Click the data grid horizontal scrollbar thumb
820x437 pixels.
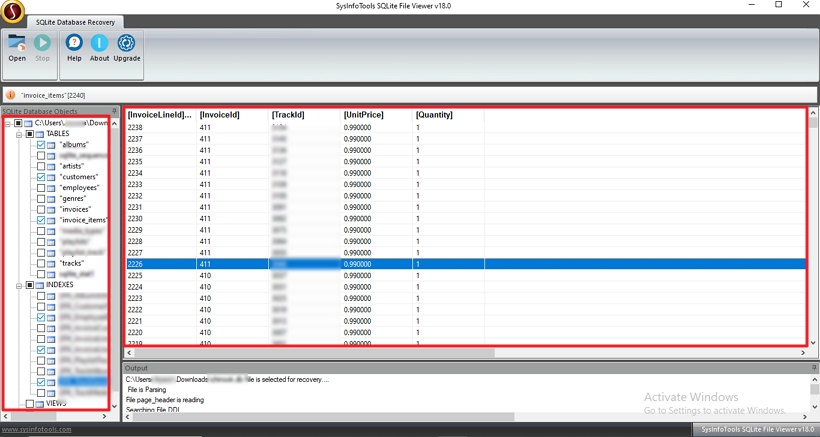click(x=314, y=353)
